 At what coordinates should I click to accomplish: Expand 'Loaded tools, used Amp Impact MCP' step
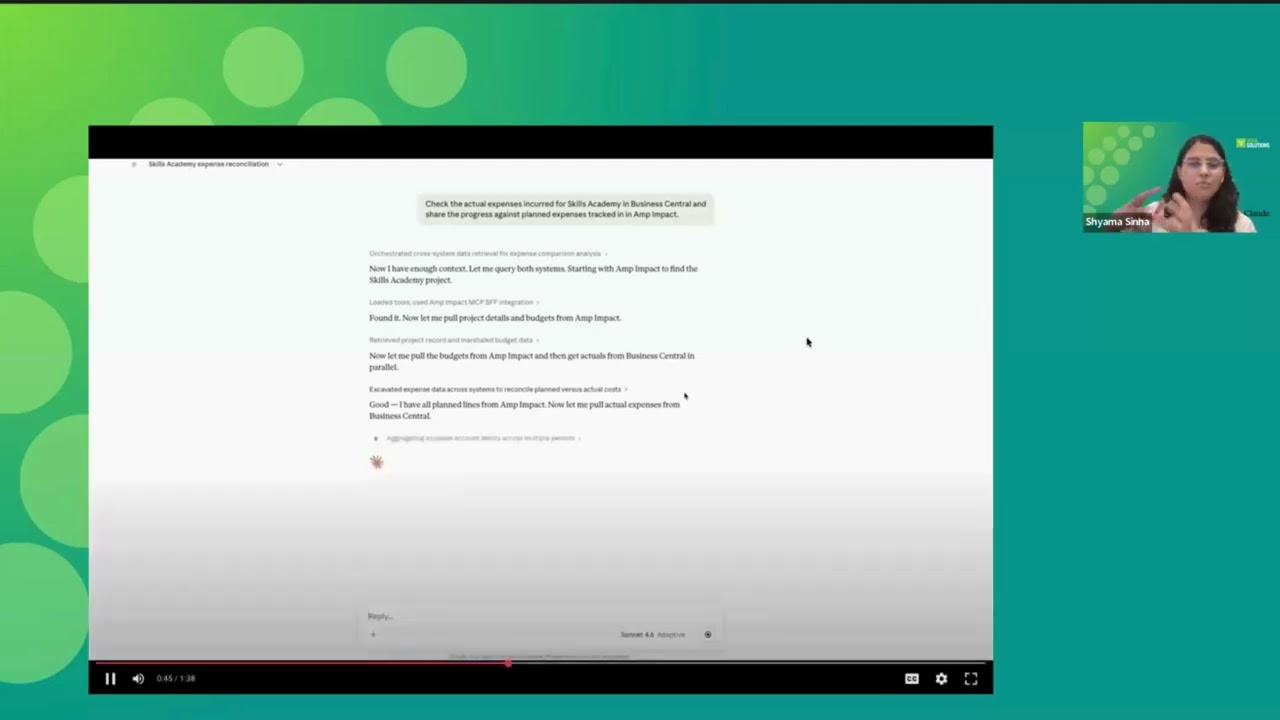click(454, 302)
